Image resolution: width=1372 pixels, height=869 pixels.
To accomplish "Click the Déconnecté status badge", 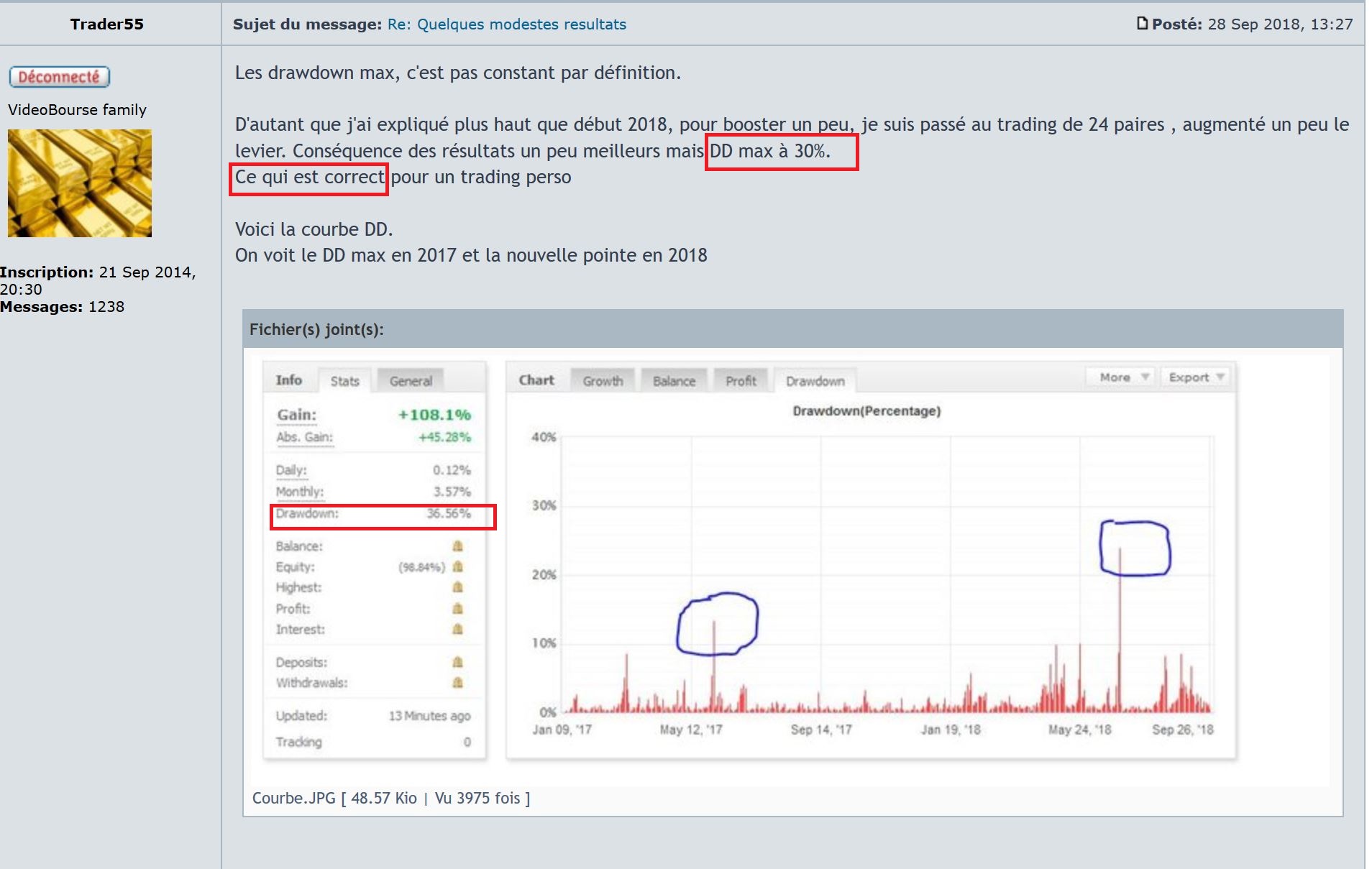I will pyautogui.click(x=60, y=77).
